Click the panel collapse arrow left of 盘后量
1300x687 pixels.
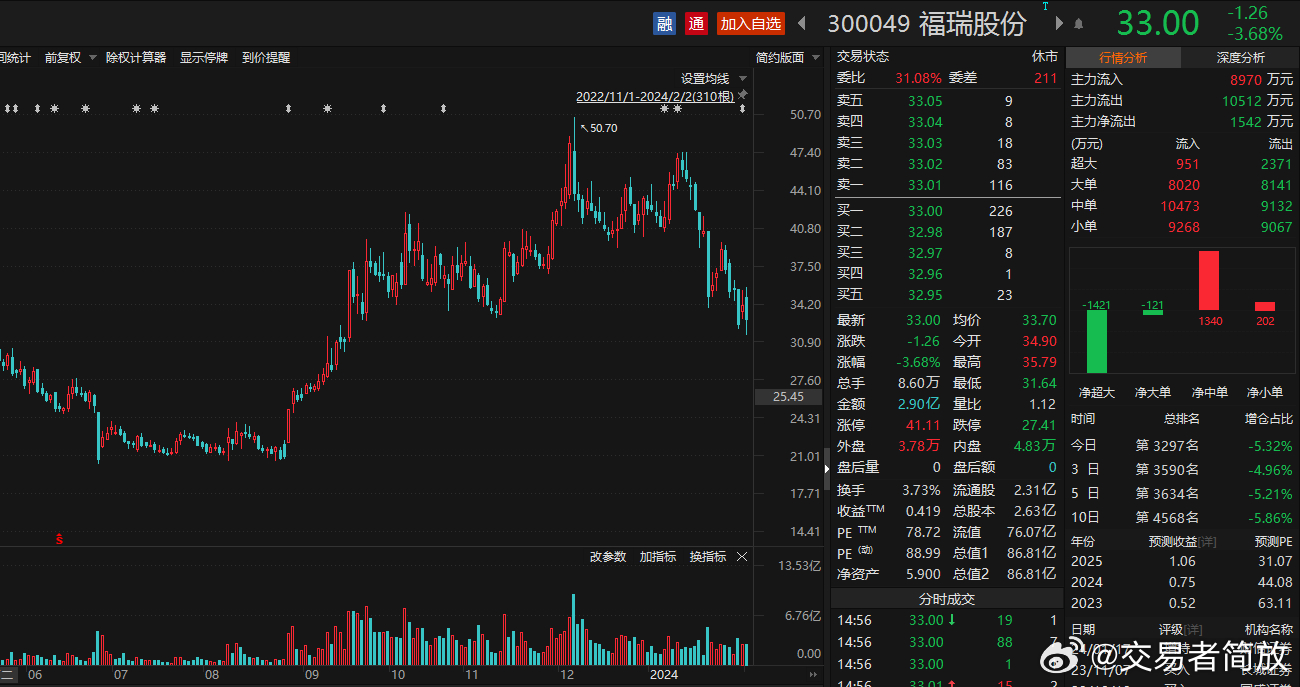(x=827, y=468)
